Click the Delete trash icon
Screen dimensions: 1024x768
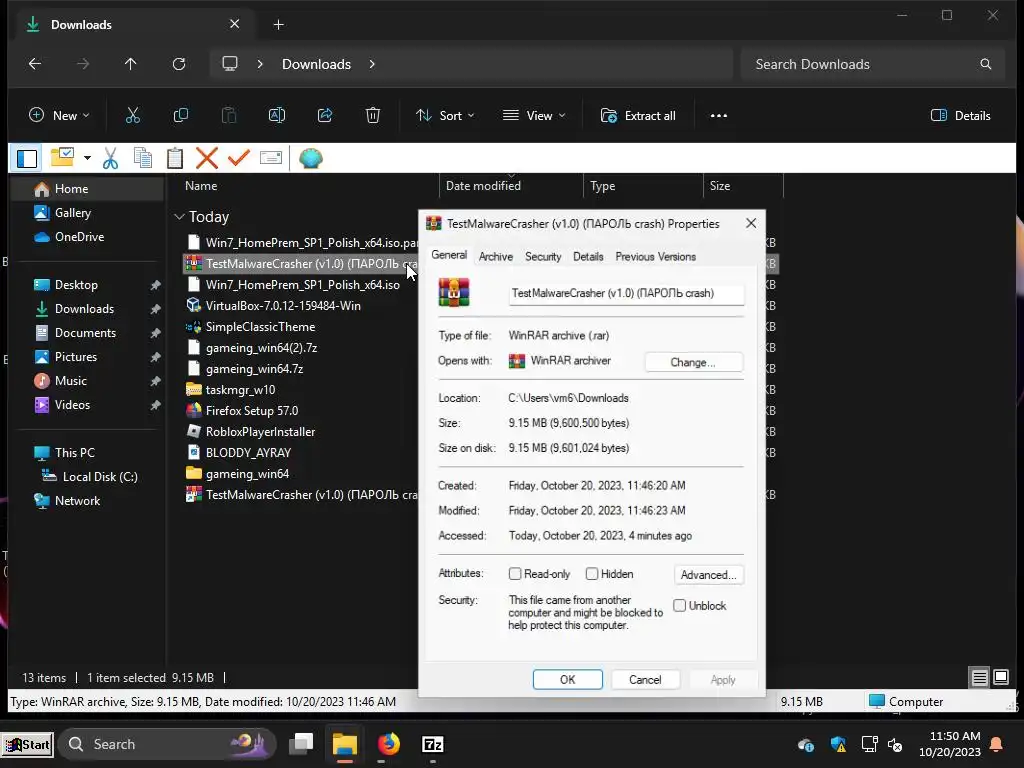tap(373, 116)
